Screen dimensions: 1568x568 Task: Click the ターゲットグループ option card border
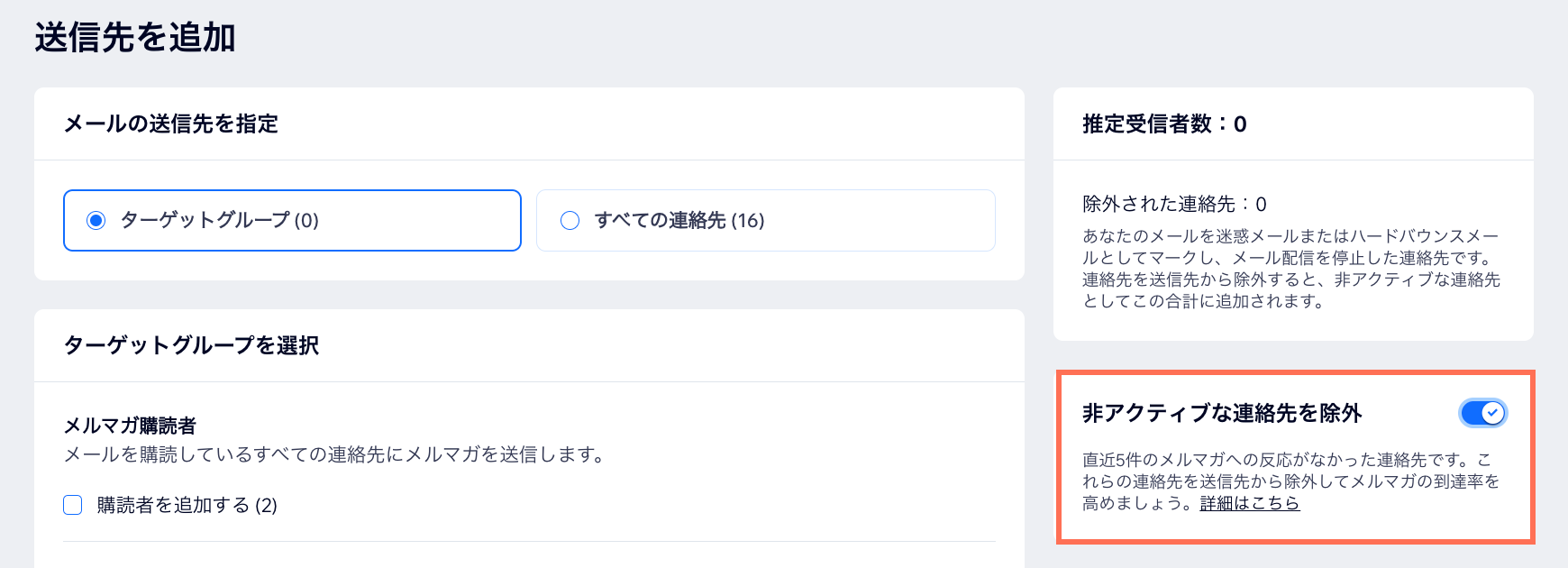292,193
